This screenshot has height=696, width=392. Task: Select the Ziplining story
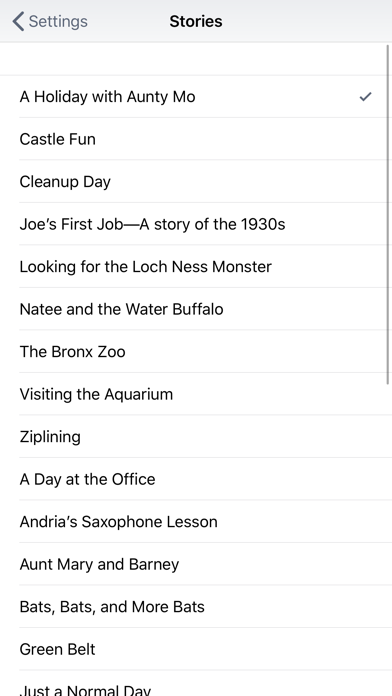click(x=196, y=437)
